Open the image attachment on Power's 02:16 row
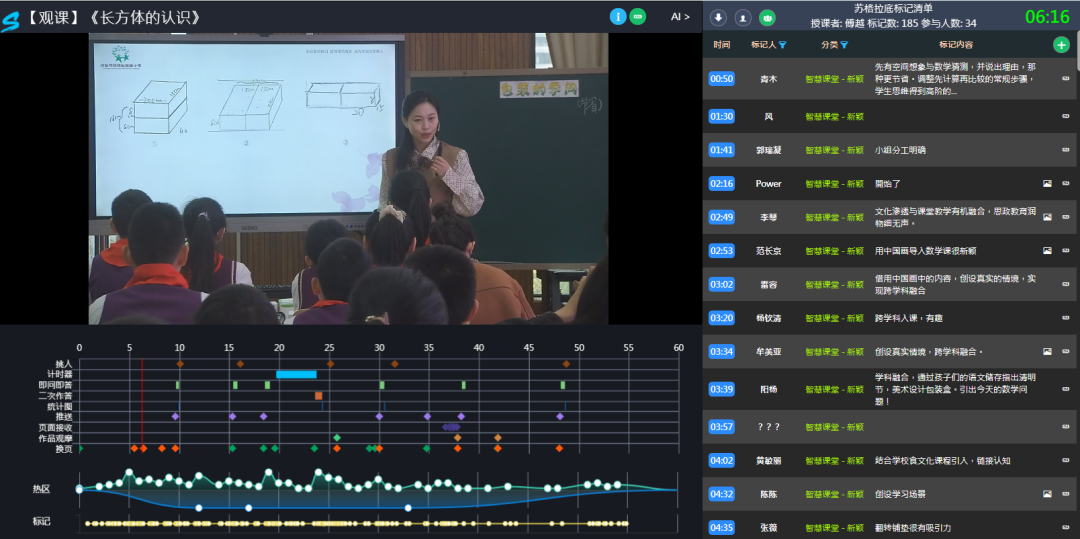 click(x=1047, y=184)
